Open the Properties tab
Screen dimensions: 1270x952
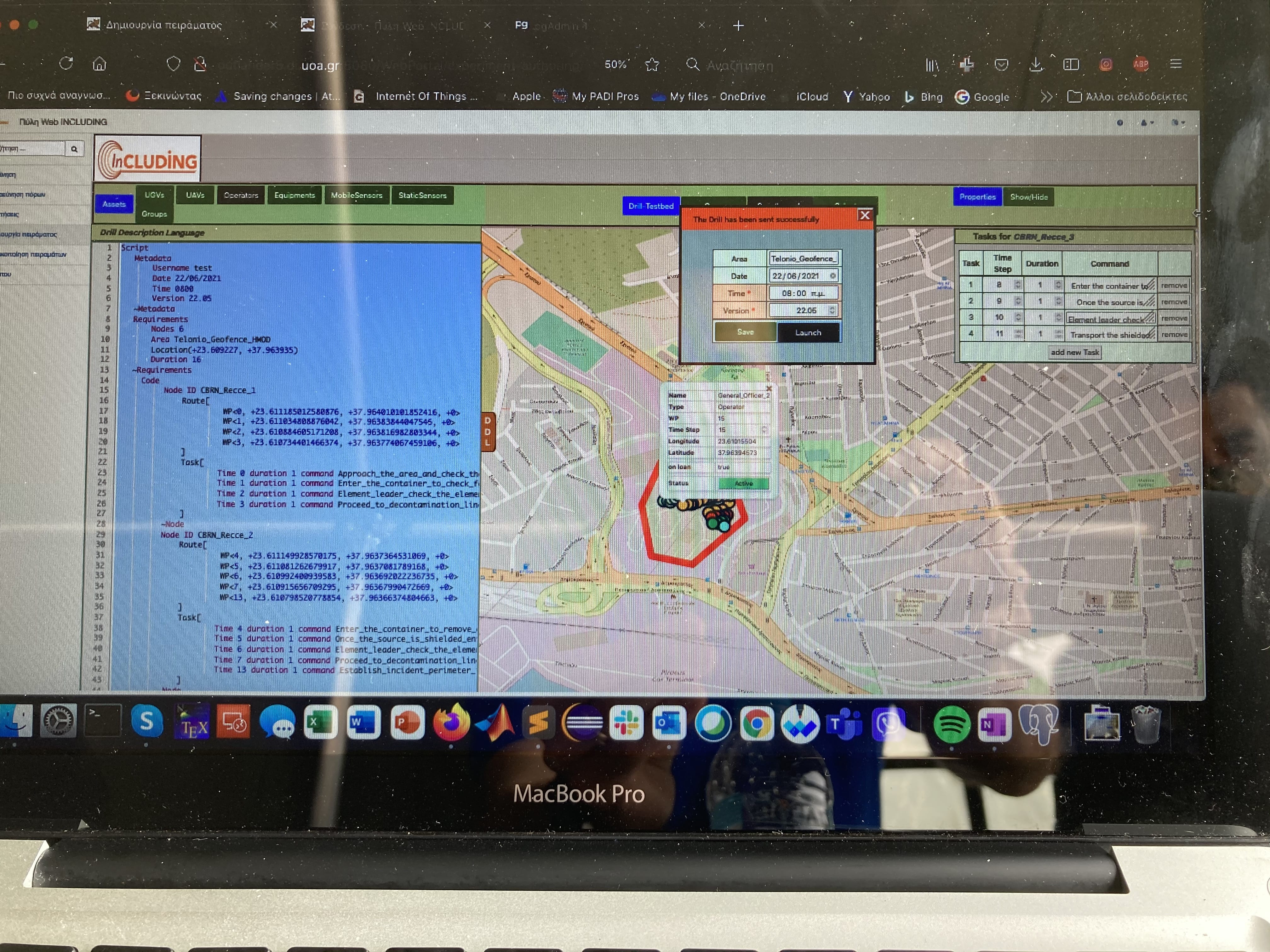pos(977,197)
